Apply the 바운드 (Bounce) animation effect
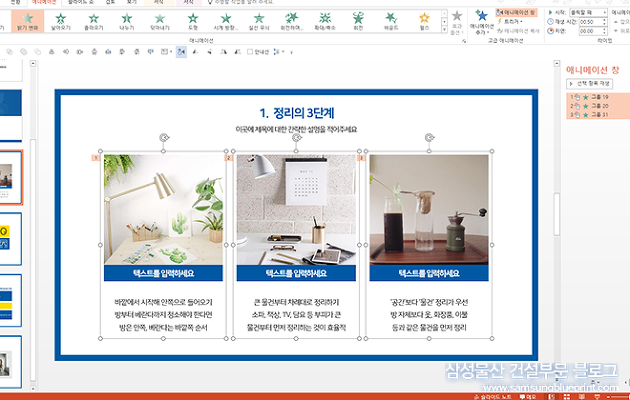 (391, 21)
